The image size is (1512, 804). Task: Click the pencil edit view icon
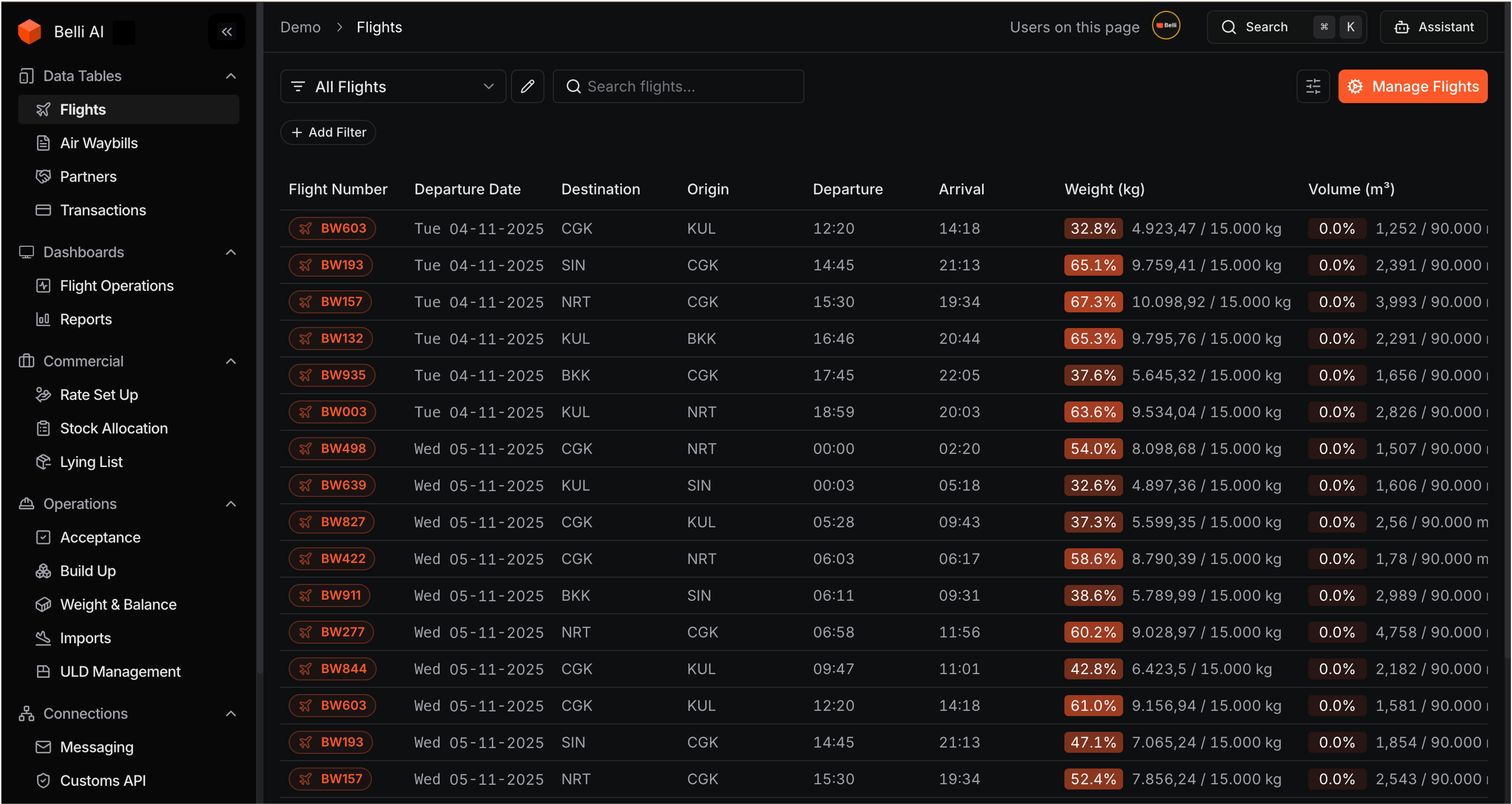click(527, 86)
